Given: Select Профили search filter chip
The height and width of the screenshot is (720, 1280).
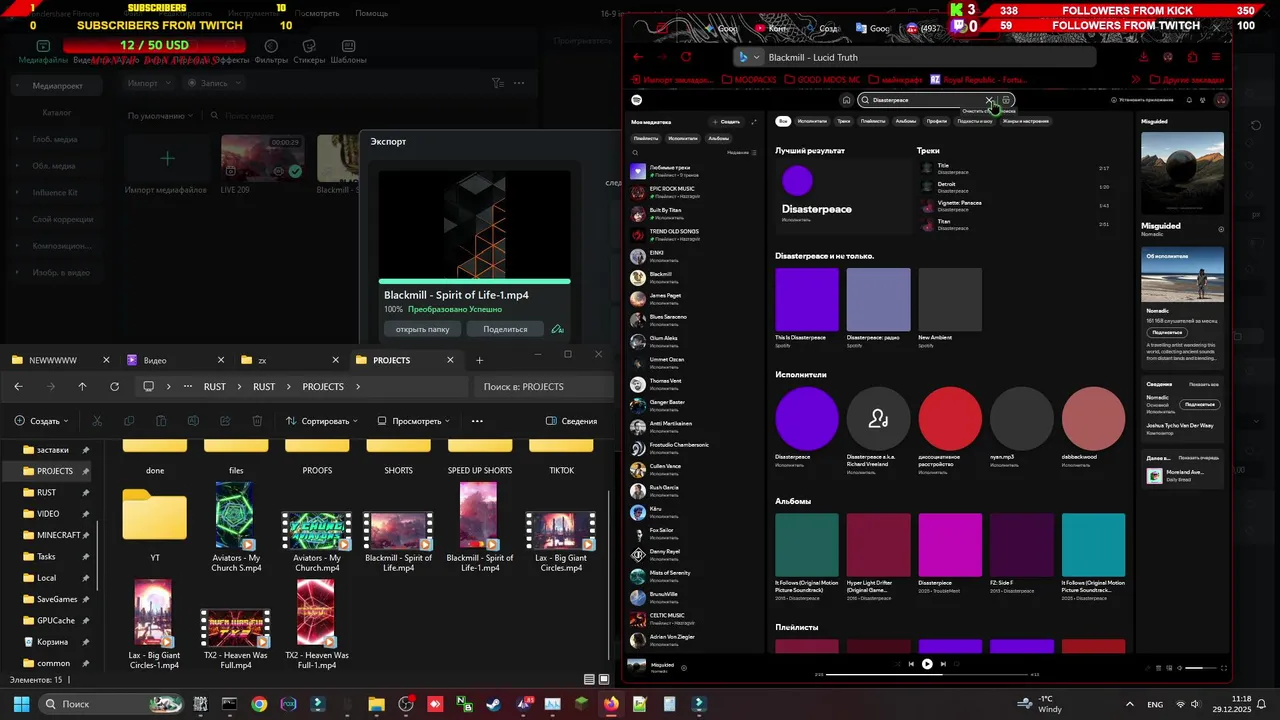Looking at the screenshot, I should pos(936,121).
